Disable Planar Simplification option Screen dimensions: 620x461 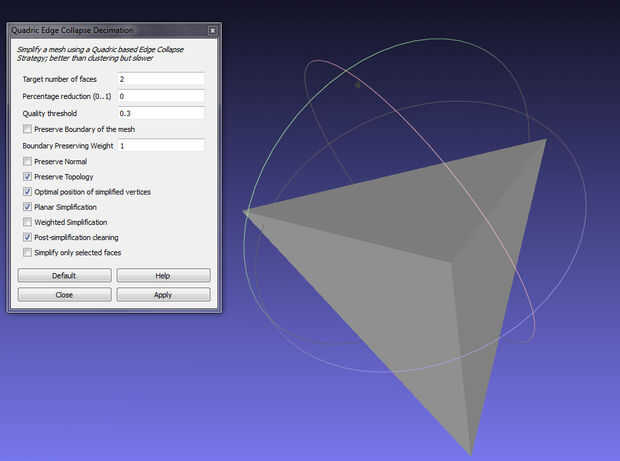click(27, 207)
